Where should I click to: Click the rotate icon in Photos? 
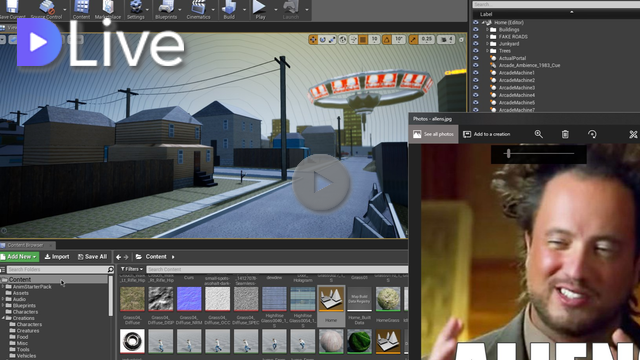(x=592, y=134)
